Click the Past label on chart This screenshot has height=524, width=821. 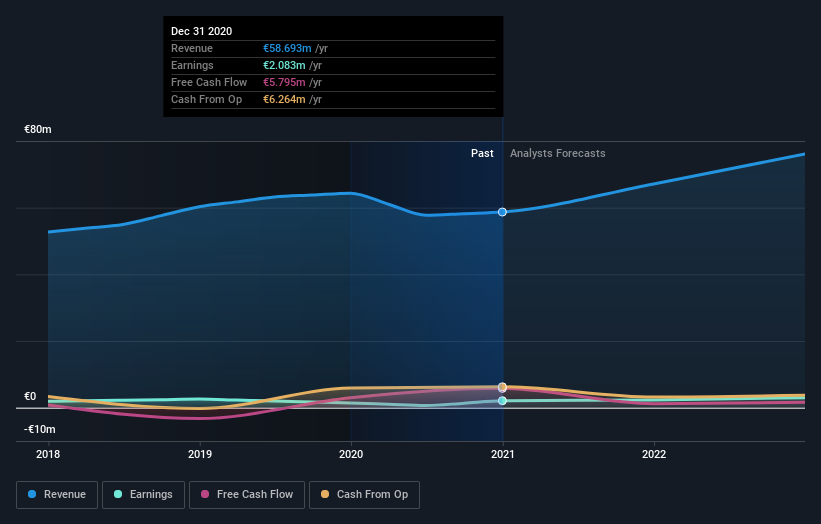click(482, 153)
